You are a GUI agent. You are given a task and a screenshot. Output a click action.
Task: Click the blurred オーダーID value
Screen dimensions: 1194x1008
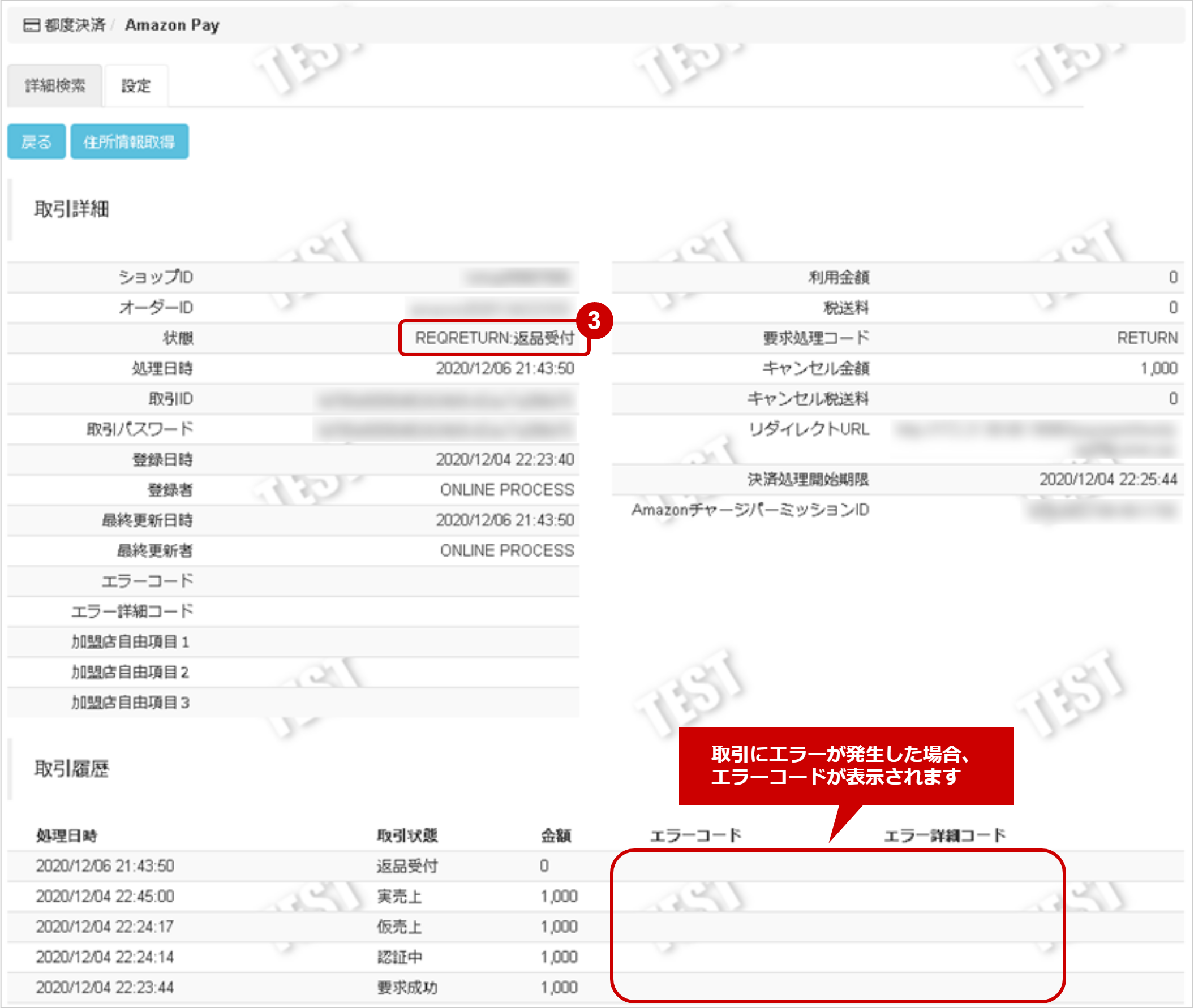pyautogui.click(x=492, y=307)
